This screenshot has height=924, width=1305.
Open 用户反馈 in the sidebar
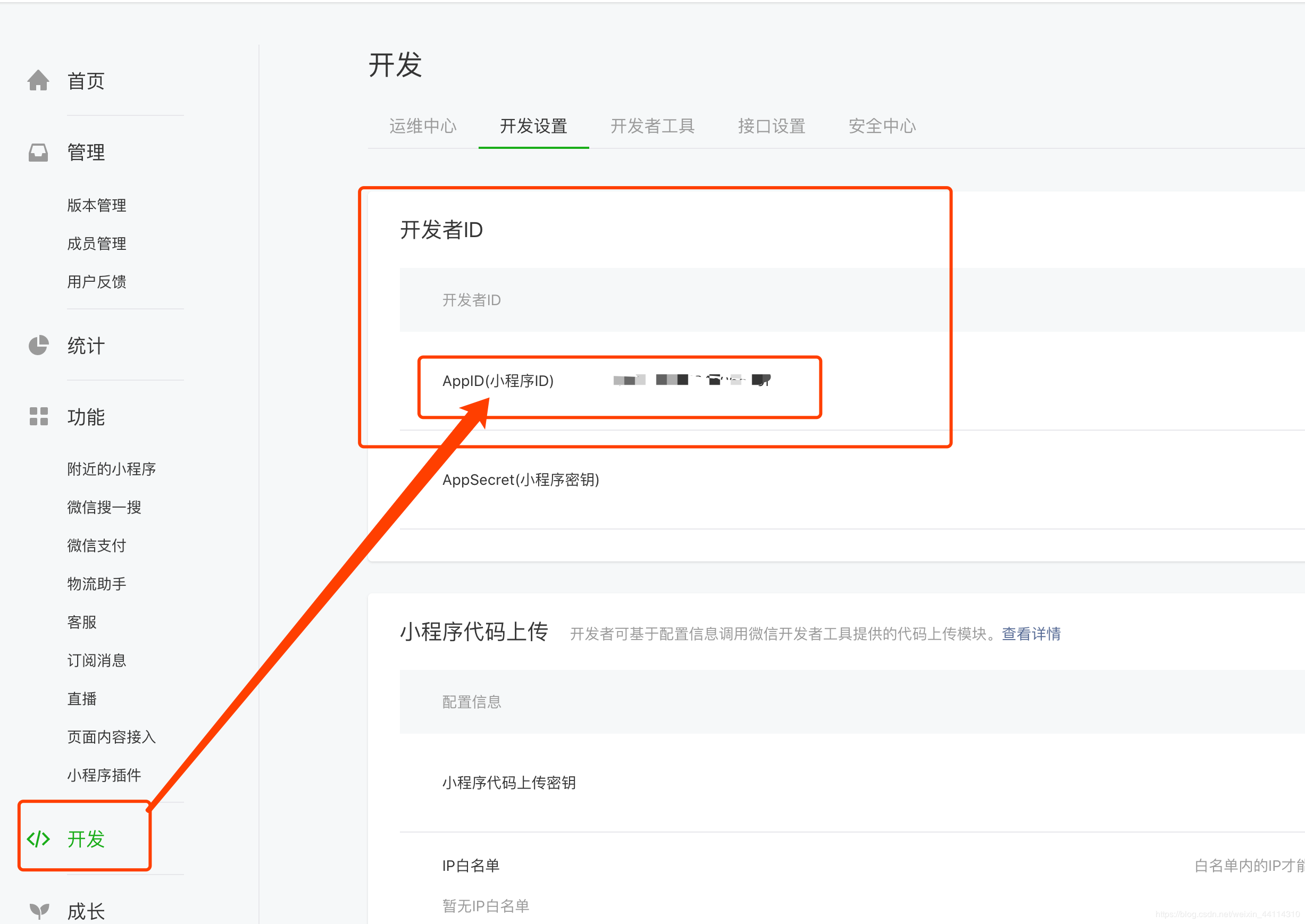pos(97,282)
